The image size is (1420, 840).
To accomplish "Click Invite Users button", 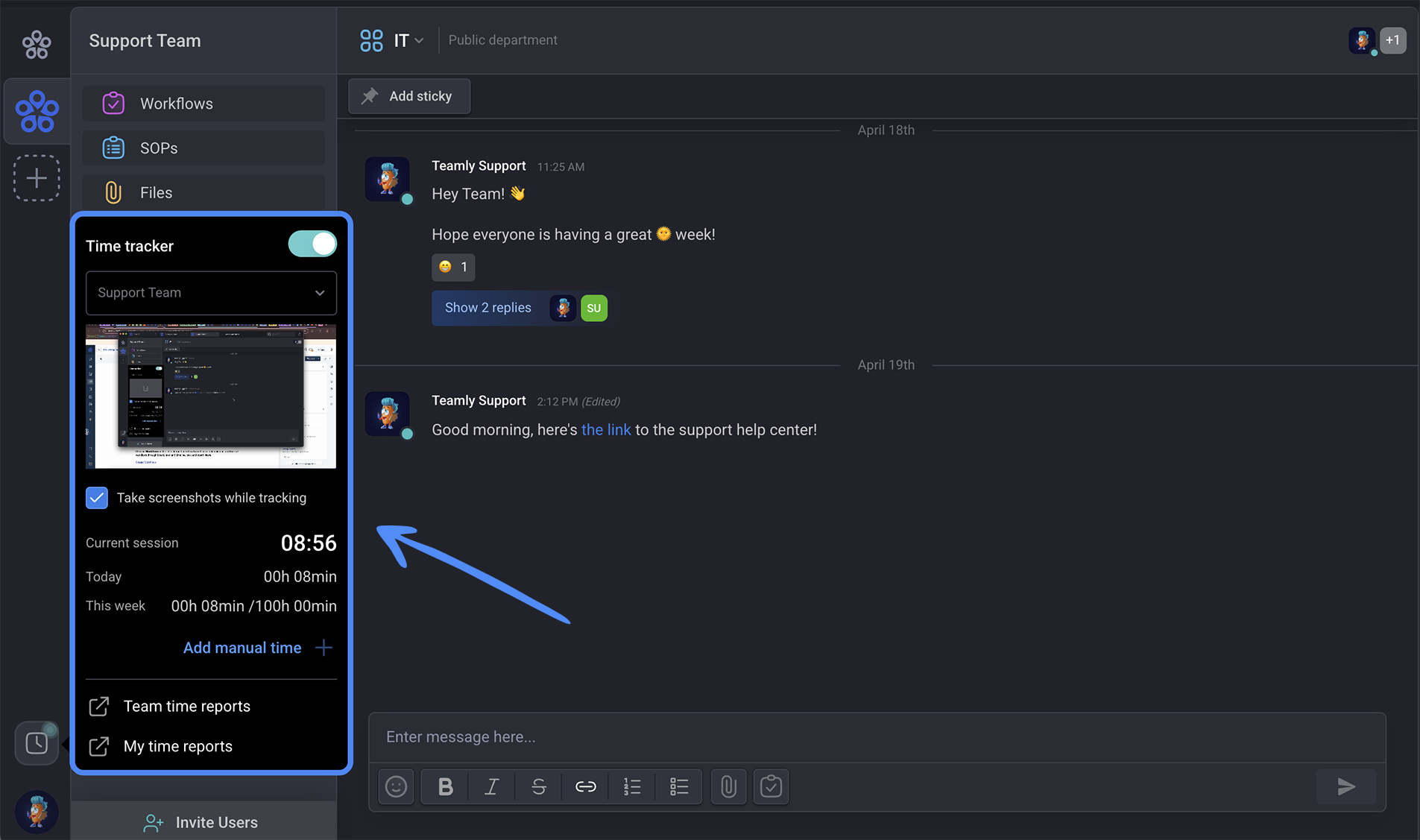I will coord(203,822).
